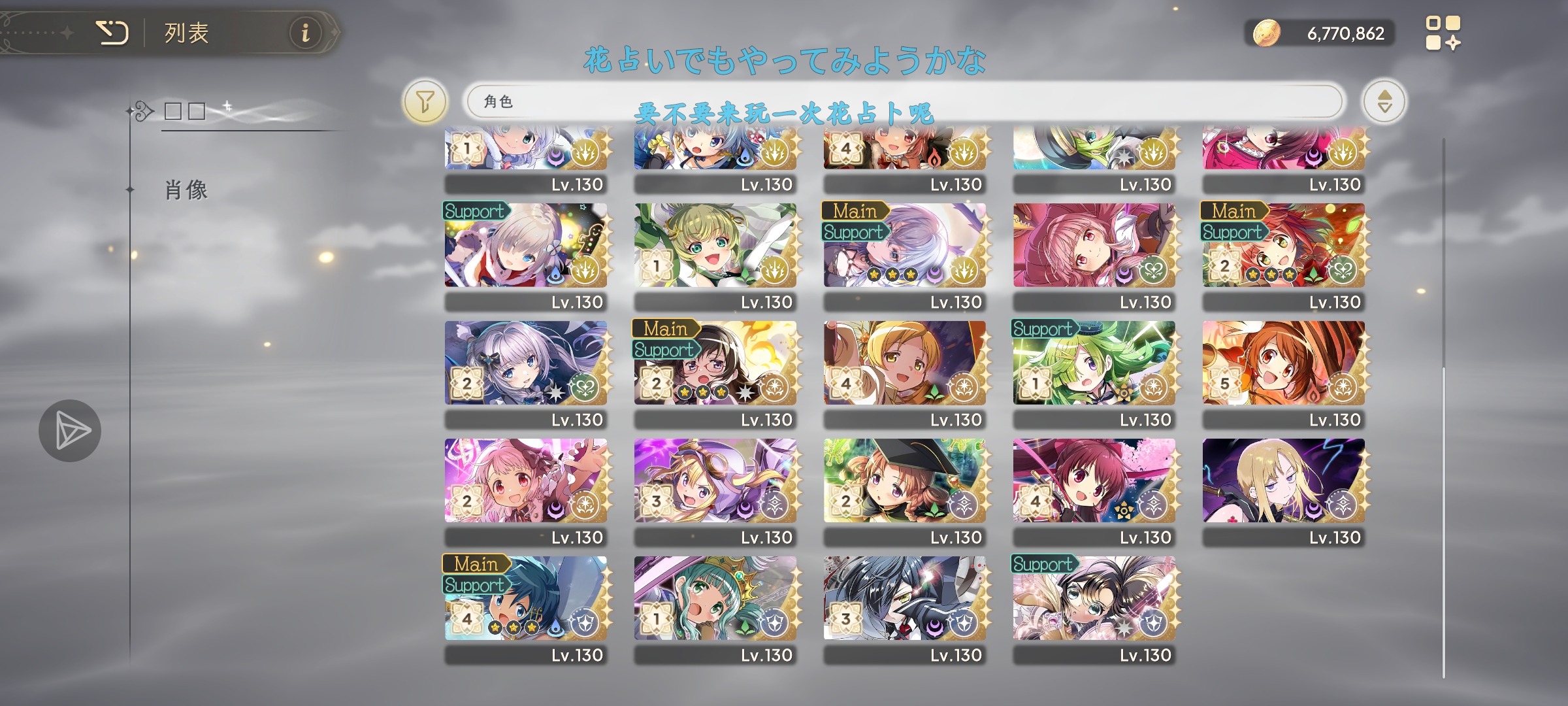Toggle the sort order arrows button

(x=1384, y=102)
